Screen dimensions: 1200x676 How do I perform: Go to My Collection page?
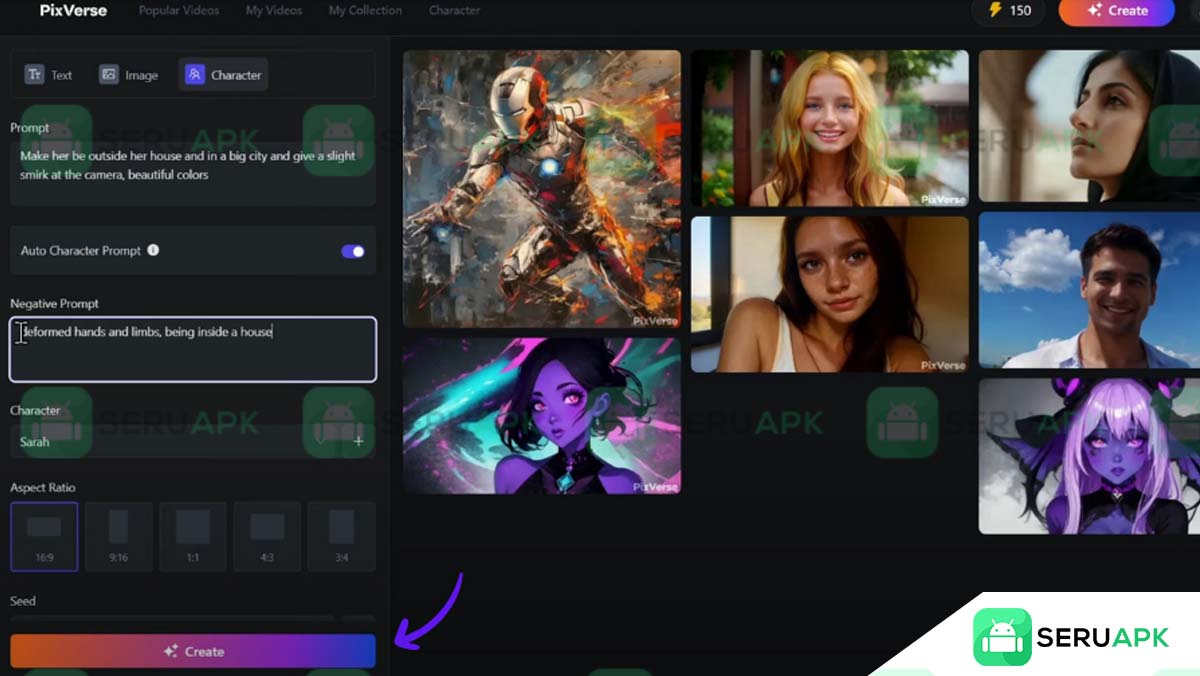(x=365, y=10)
